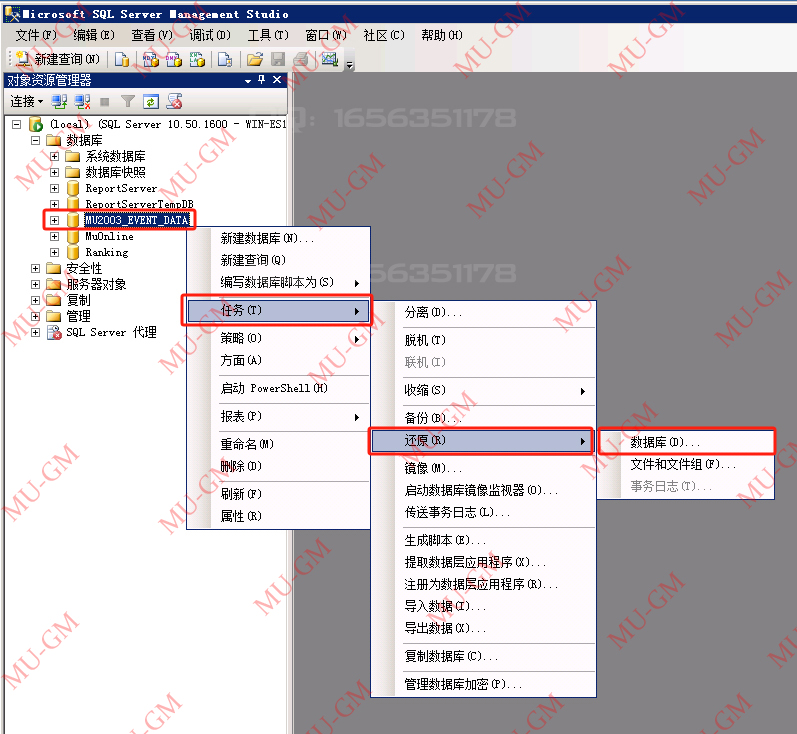Choose 新建数据库(N)... from context menu

(279, 238)
